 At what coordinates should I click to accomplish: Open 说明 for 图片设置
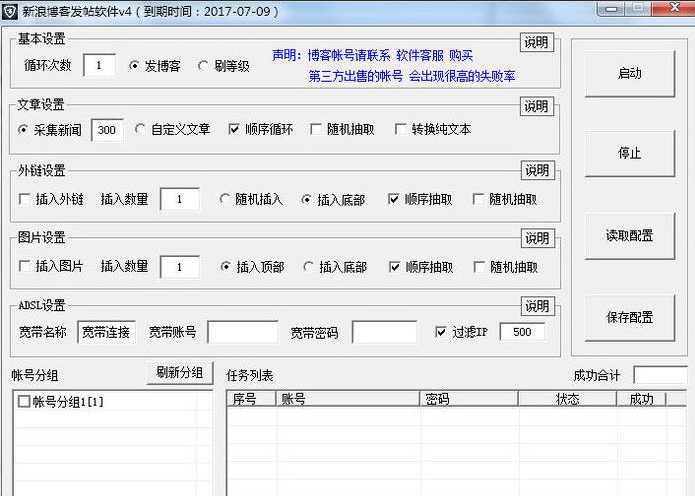537,238
